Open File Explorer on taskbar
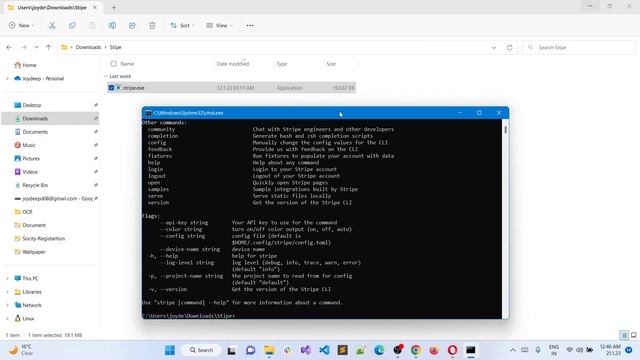The width and height of the screenshot is (640, 360). [269, 350]
